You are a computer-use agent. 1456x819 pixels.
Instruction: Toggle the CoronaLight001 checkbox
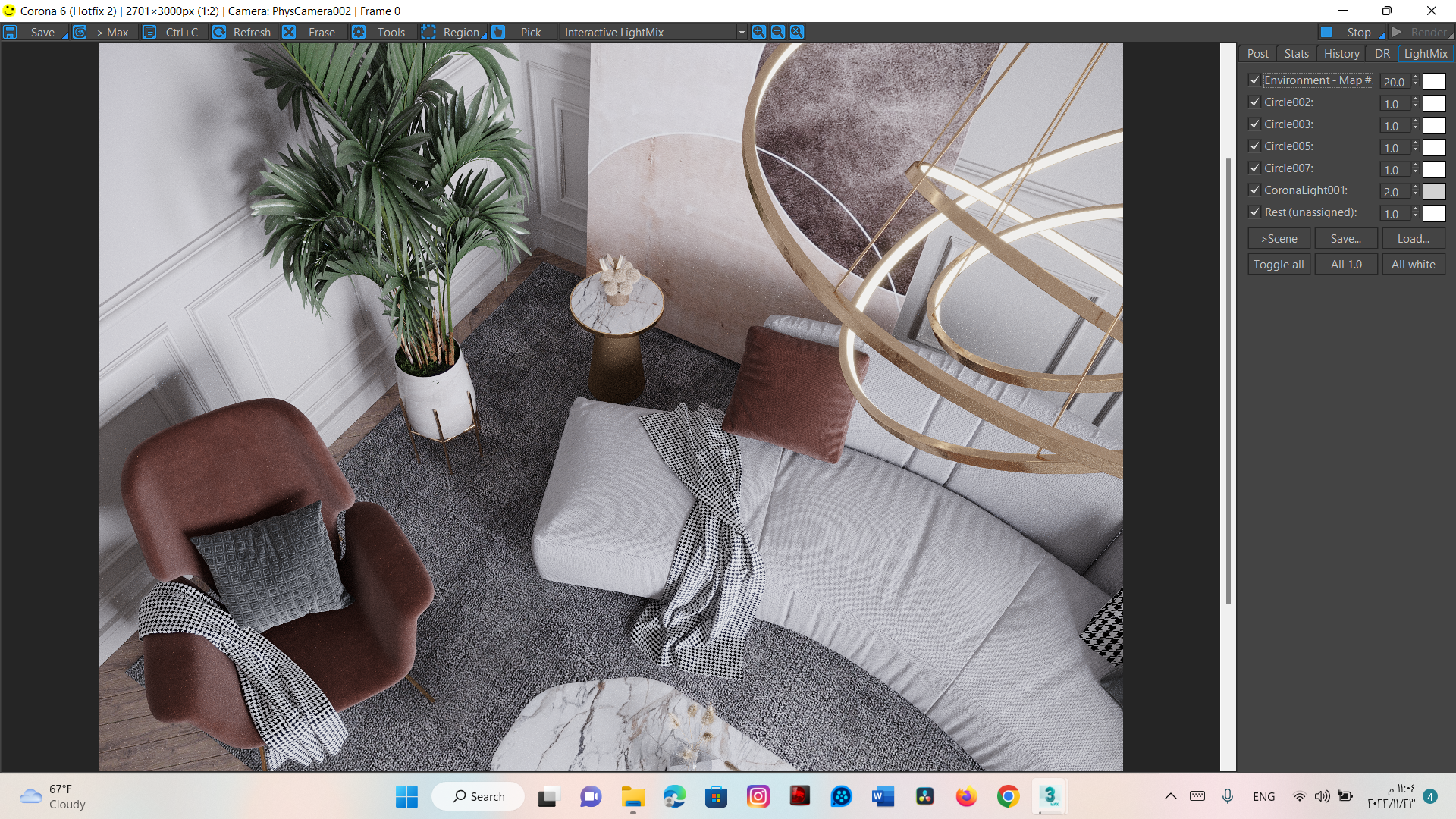point(1254,190)
